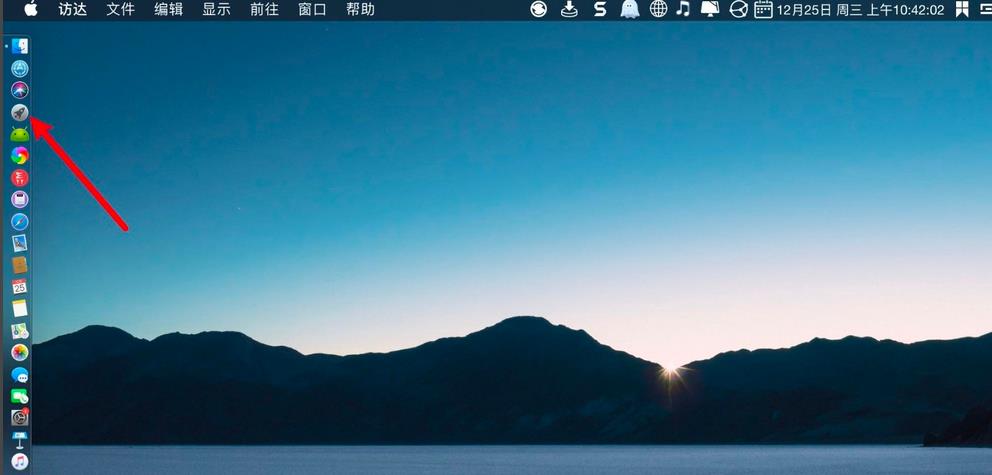Click the ghost menu bar icon
The image size is (992, 475).
coord(629,9)
